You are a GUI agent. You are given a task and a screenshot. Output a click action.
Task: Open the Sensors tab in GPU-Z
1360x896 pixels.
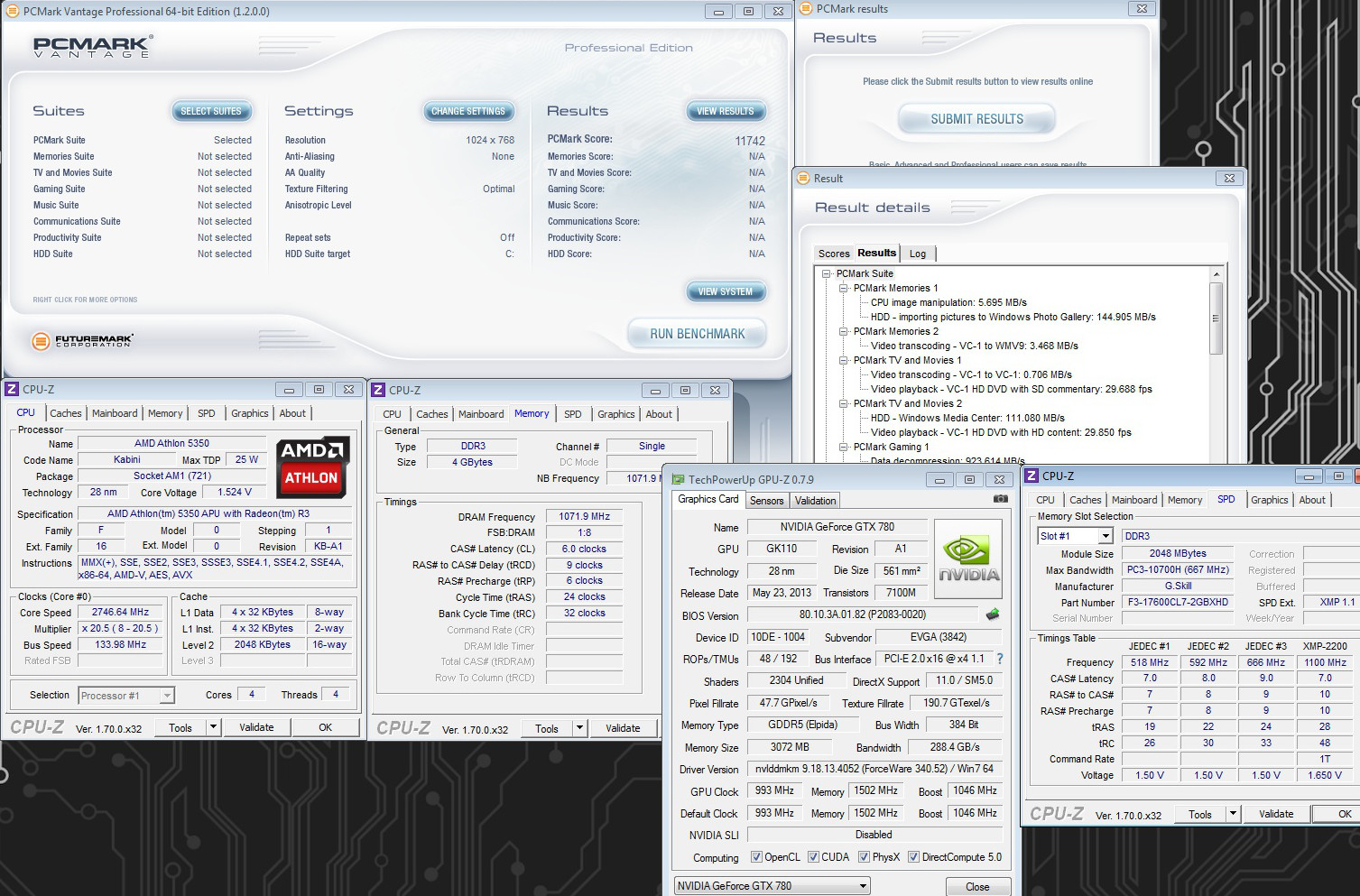tap(767, 501)
